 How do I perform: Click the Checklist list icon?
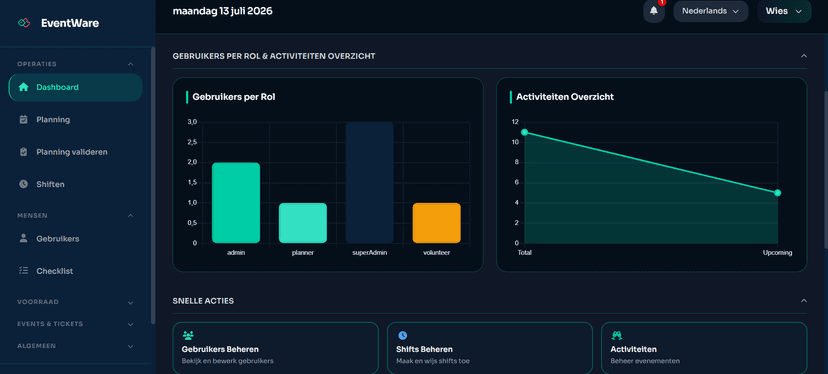[23, 270]
